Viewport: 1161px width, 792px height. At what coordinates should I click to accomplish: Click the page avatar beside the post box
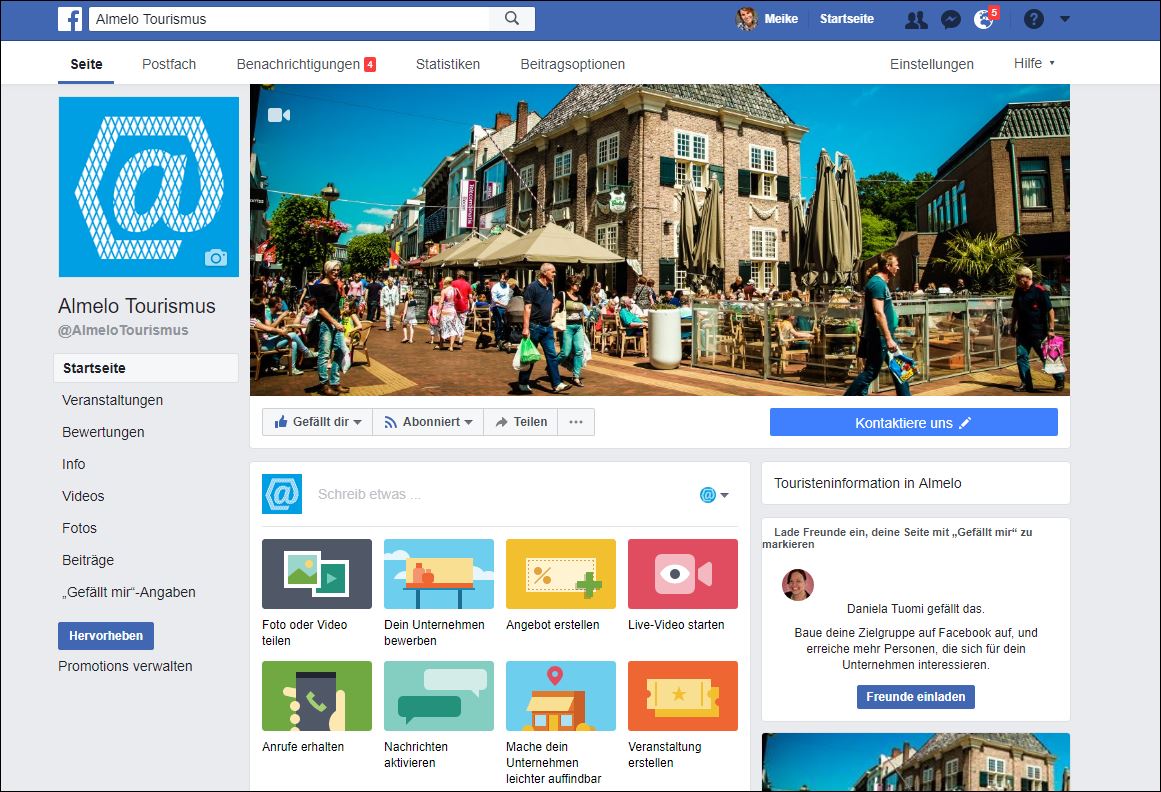pos(282,494)
